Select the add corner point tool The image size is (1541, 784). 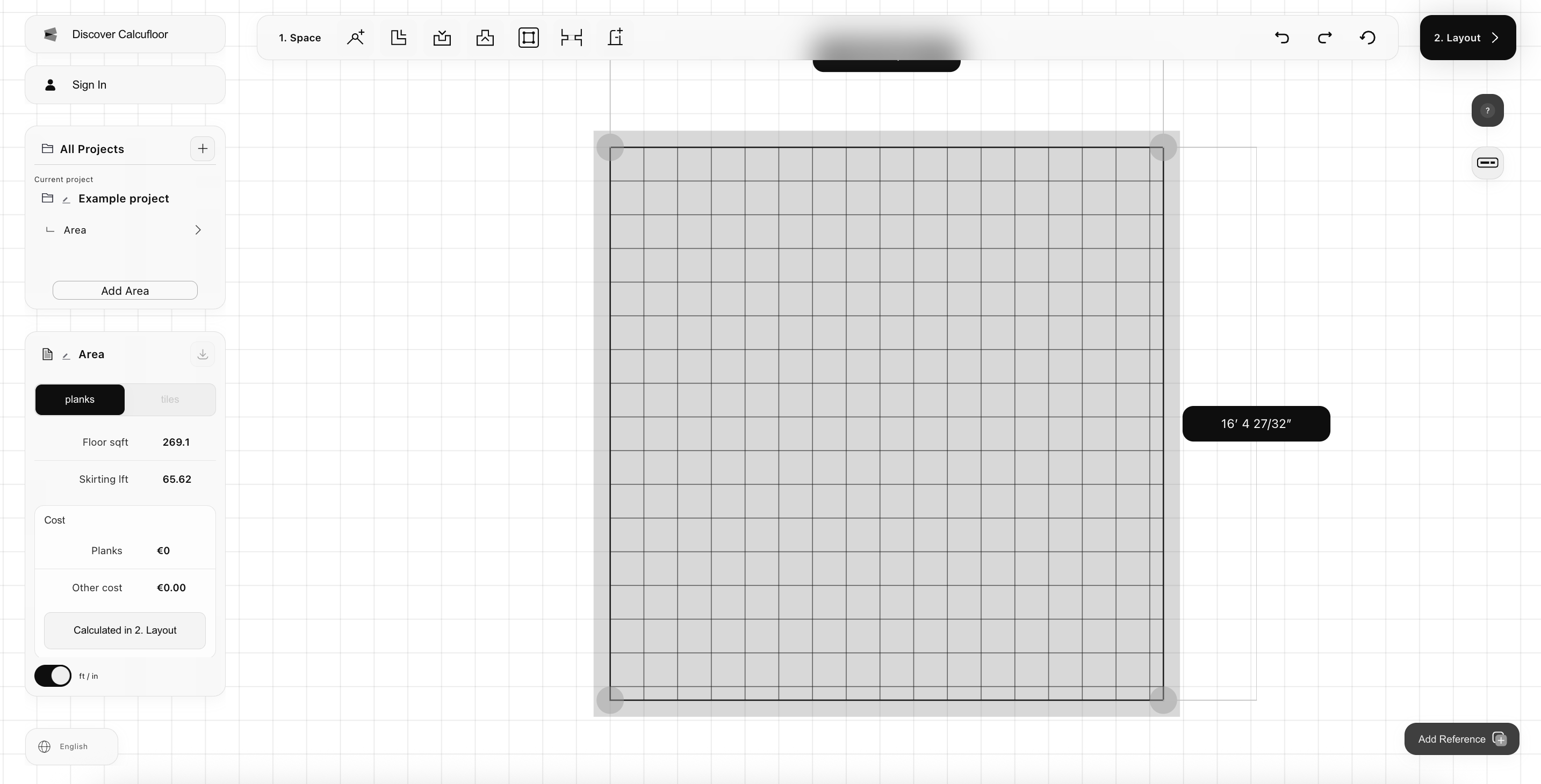(x=355, y=38)
